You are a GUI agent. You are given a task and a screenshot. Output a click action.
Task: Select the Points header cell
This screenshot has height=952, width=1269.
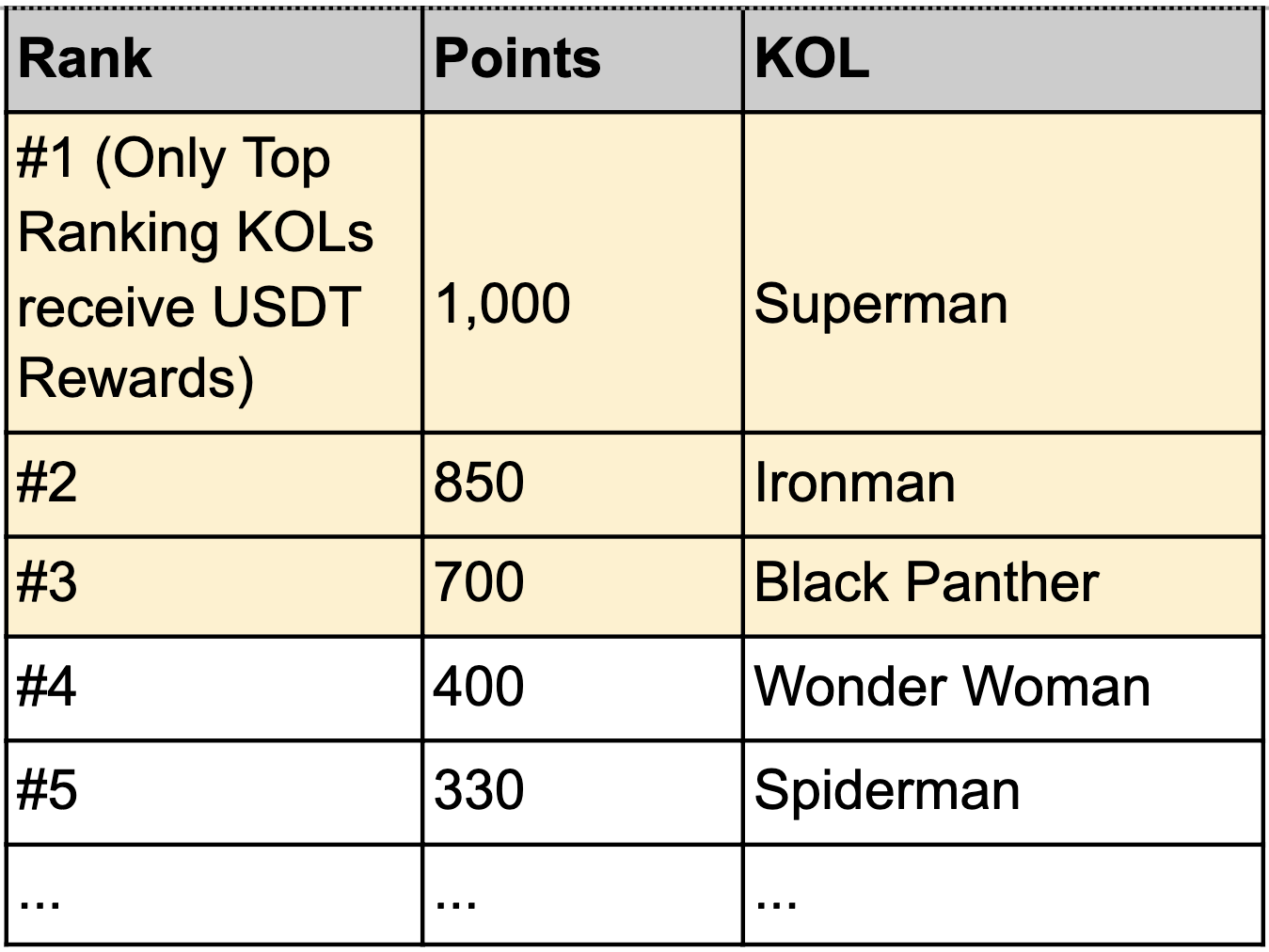[582, 60]
